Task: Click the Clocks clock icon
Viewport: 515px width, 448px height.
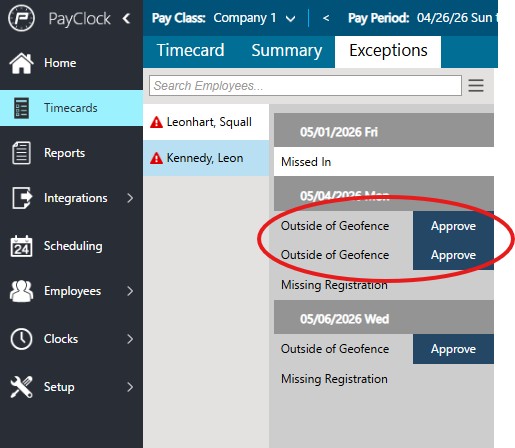Action: (21, 339)
